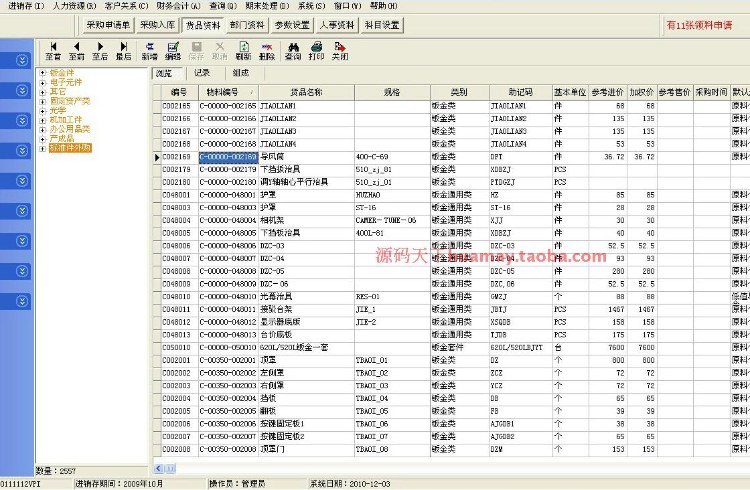Select the JIAOLIAN1 product name cell

pyautogui.click(x=307, y=106)
